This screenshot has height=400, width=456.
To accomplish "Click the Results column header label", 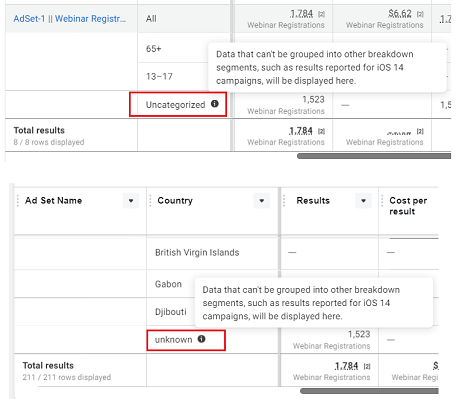I will [313, 200].
